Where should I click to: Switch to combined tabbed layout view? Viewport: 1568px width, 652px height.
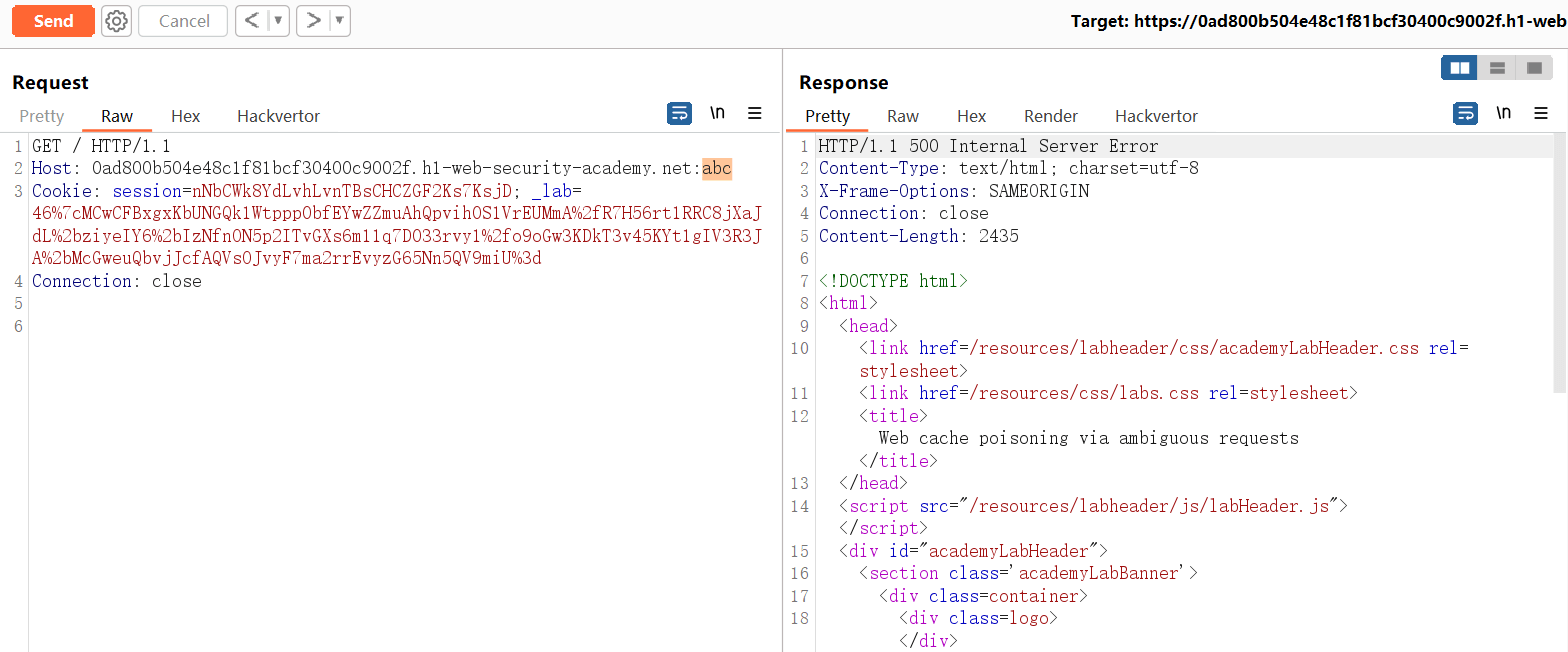pos(1533,68)
